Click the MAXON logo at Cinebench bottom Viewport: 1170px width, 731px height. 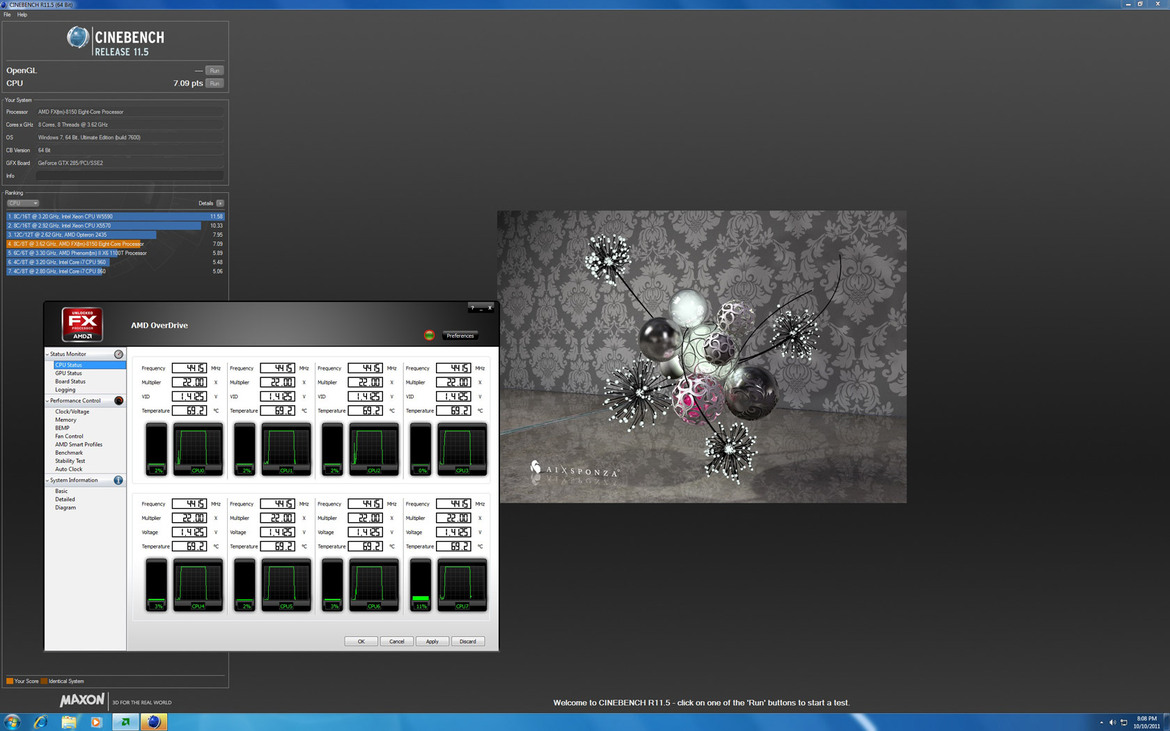pyautogui.click(x=82, y=700)
